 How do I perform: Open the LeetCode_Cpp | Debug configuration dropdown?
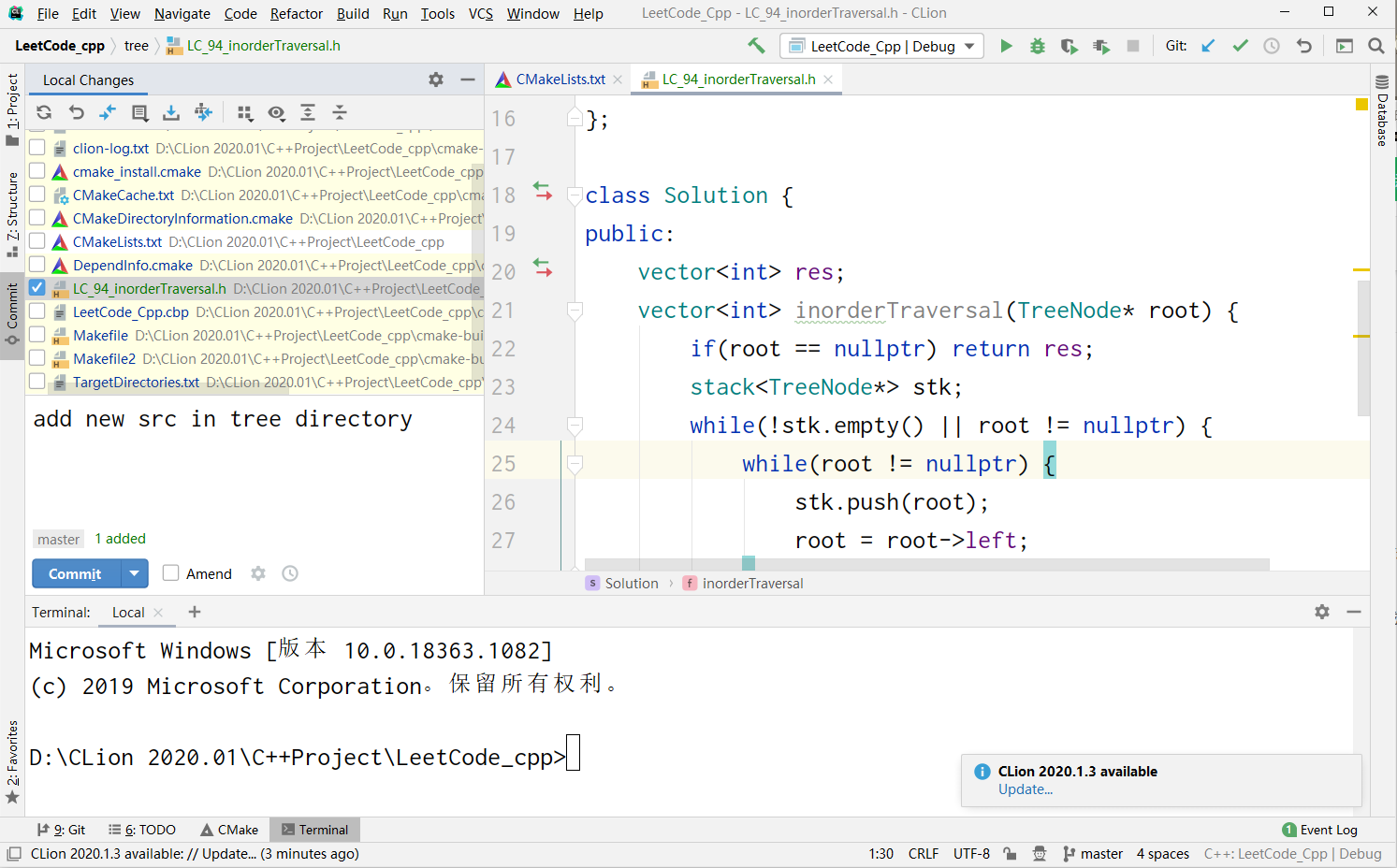point(883,46)
